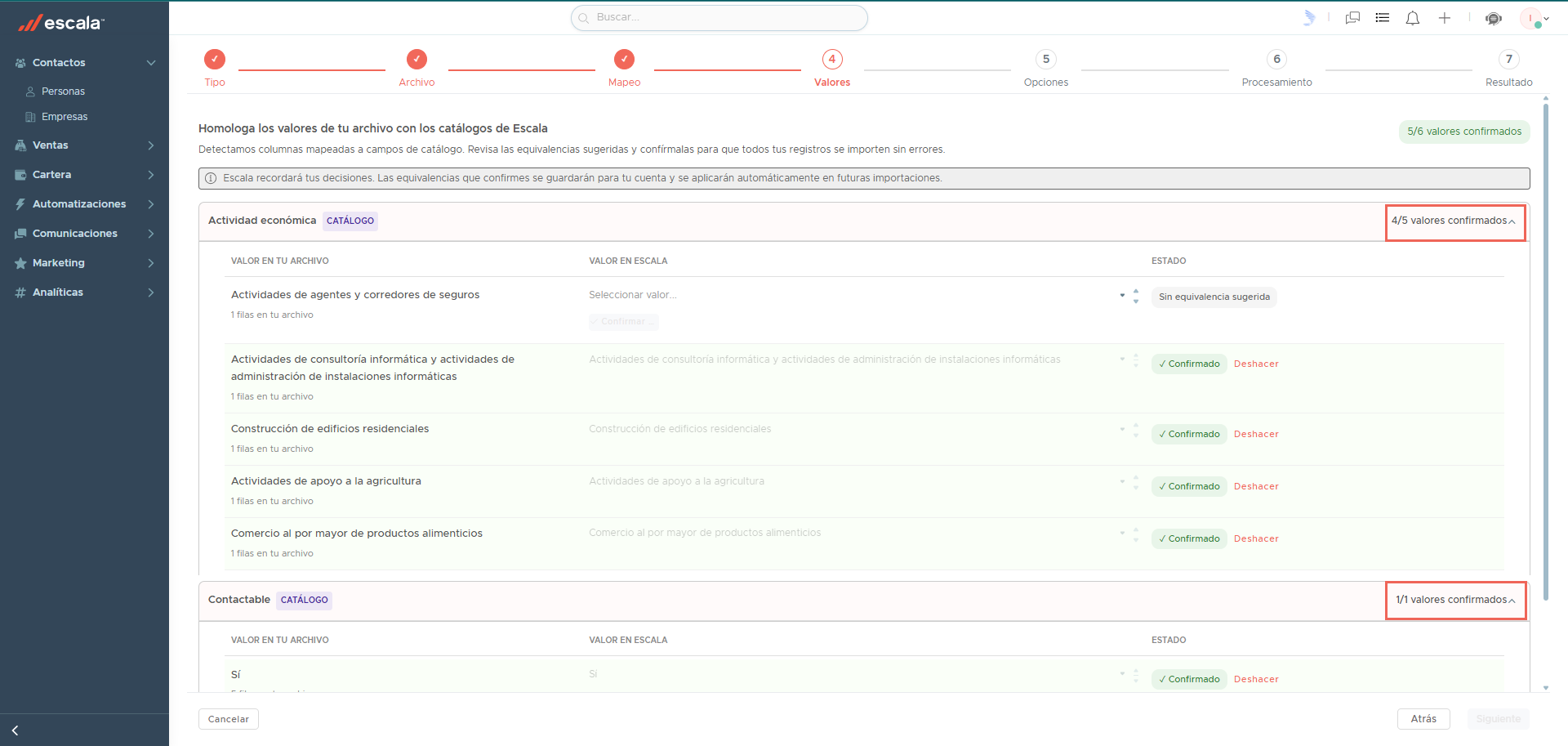Viewport: 1568px width, 746px height.
Task: Click Deshacer for 'Construcción de edificios residenciales'
Action: tap(1256, 435)
